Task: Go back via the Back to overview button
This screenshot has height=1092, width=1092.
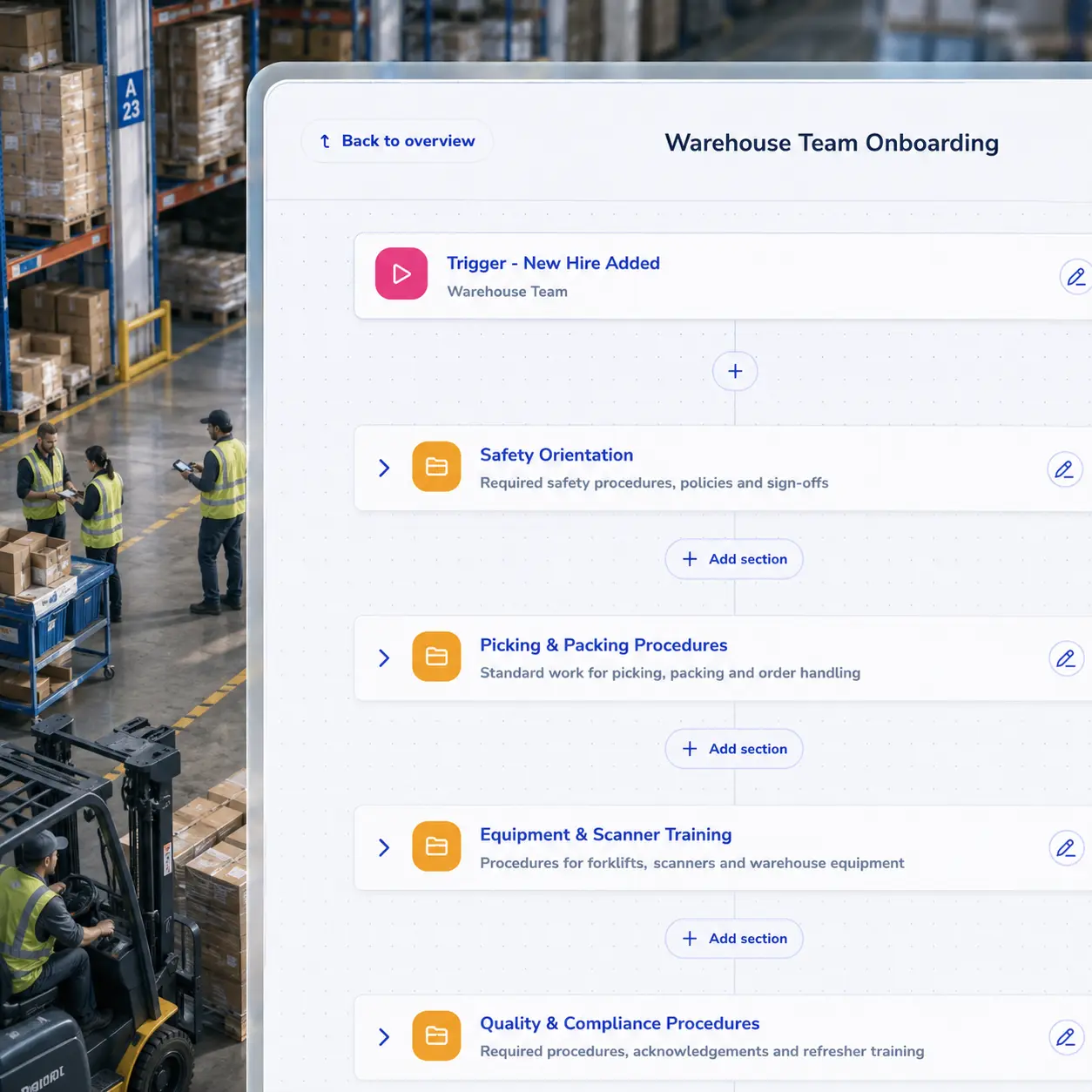Action: point(397,141)
